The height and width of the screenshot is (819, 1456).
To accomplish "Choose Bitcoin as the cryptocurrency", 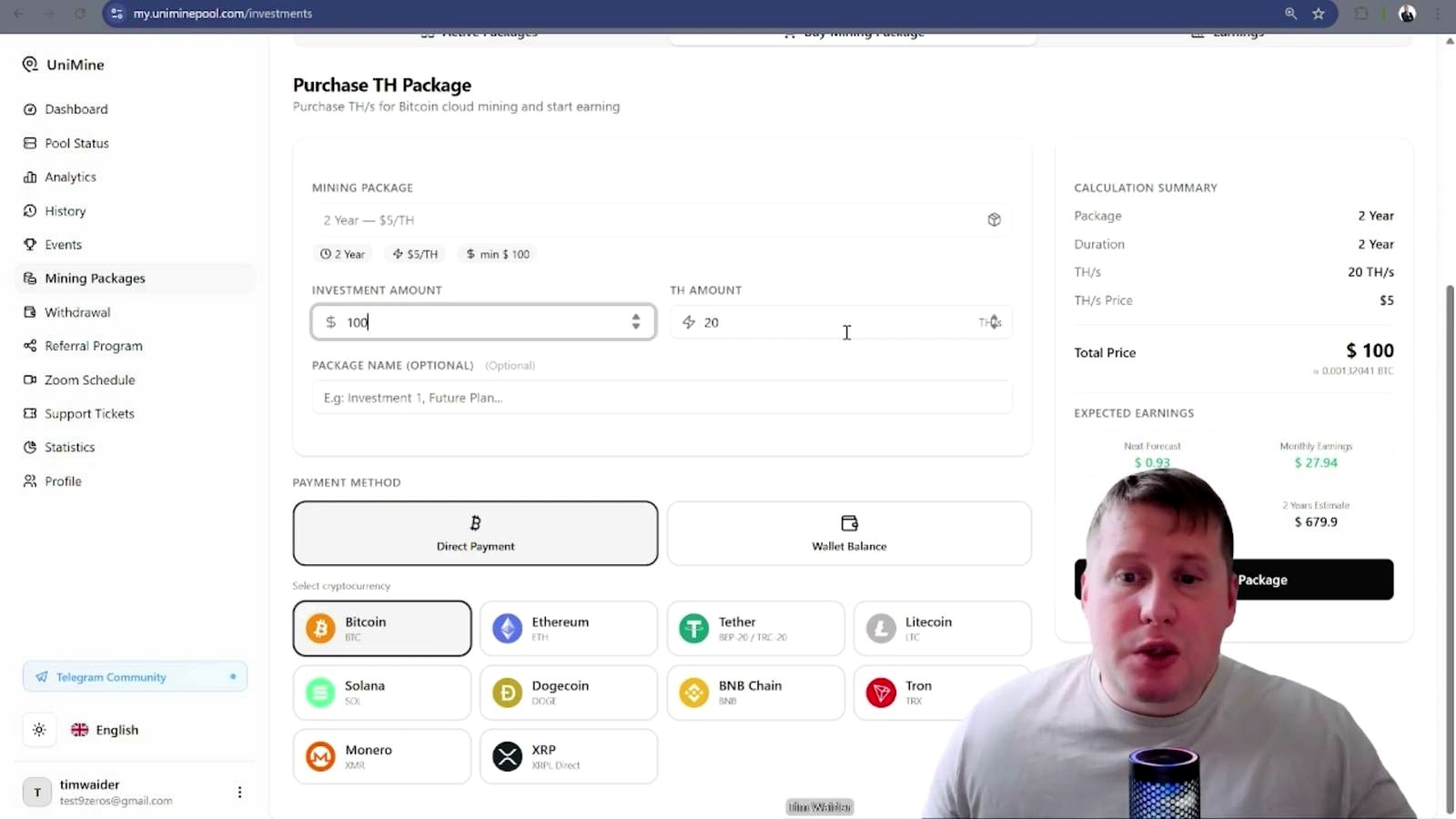I will click(x=382, y=628).
